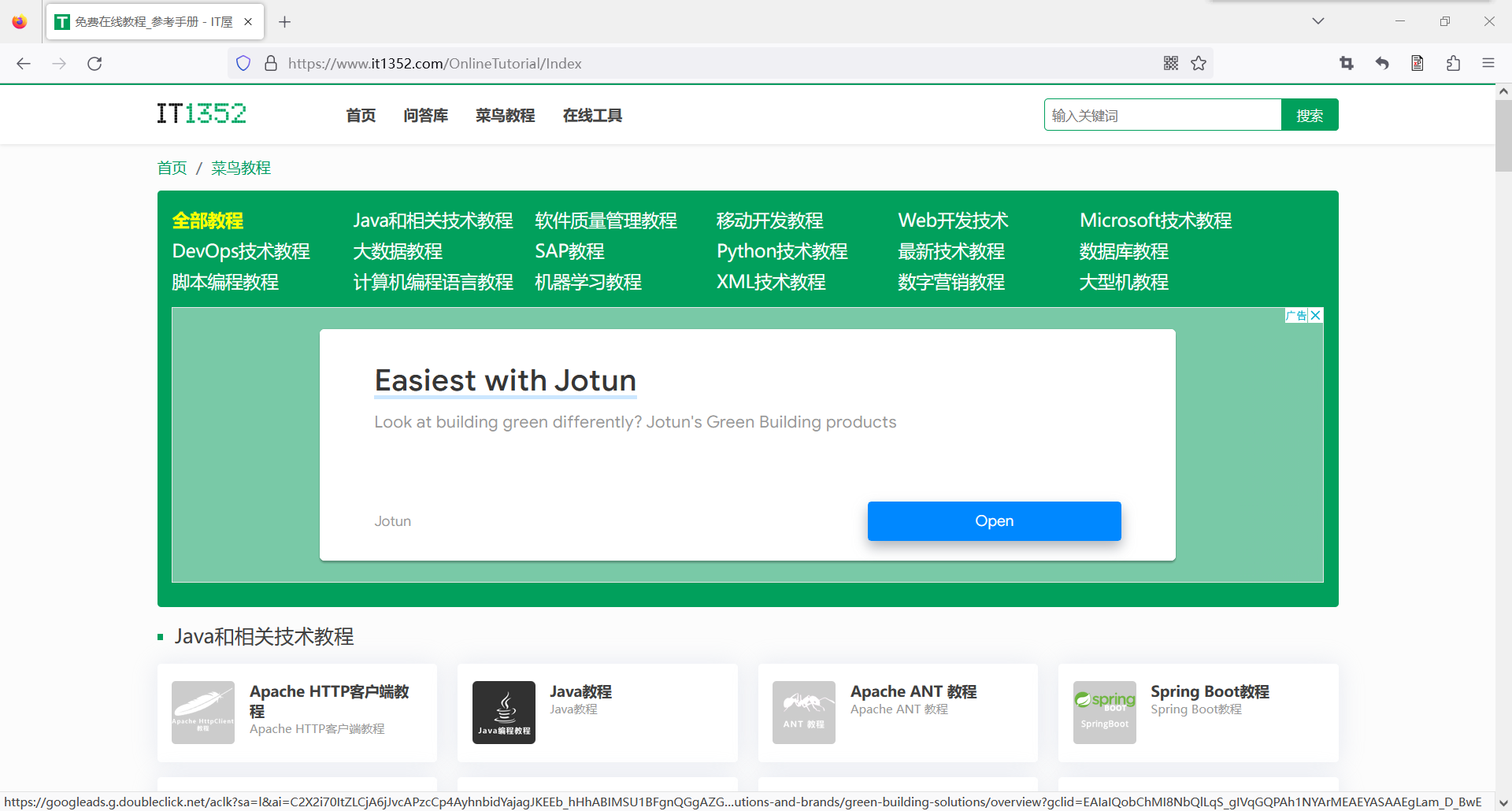Click the site security padlock icon
This screenshot has height=811, width=1512.
271,64
